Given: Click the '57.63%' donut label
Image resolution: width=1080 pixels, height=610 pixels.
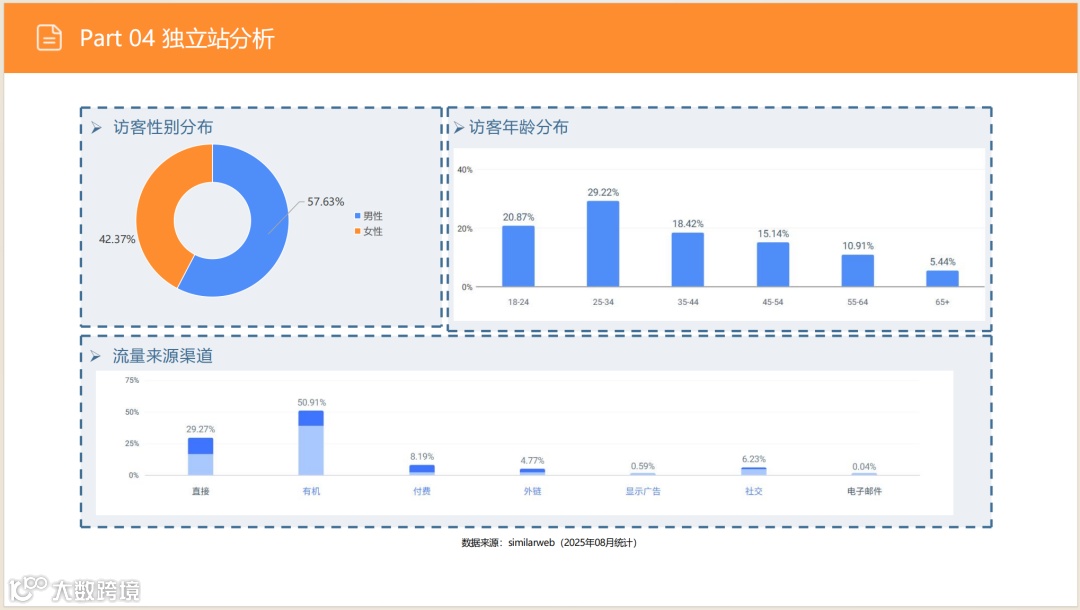Looking at the screenshot, I should 325,202.
